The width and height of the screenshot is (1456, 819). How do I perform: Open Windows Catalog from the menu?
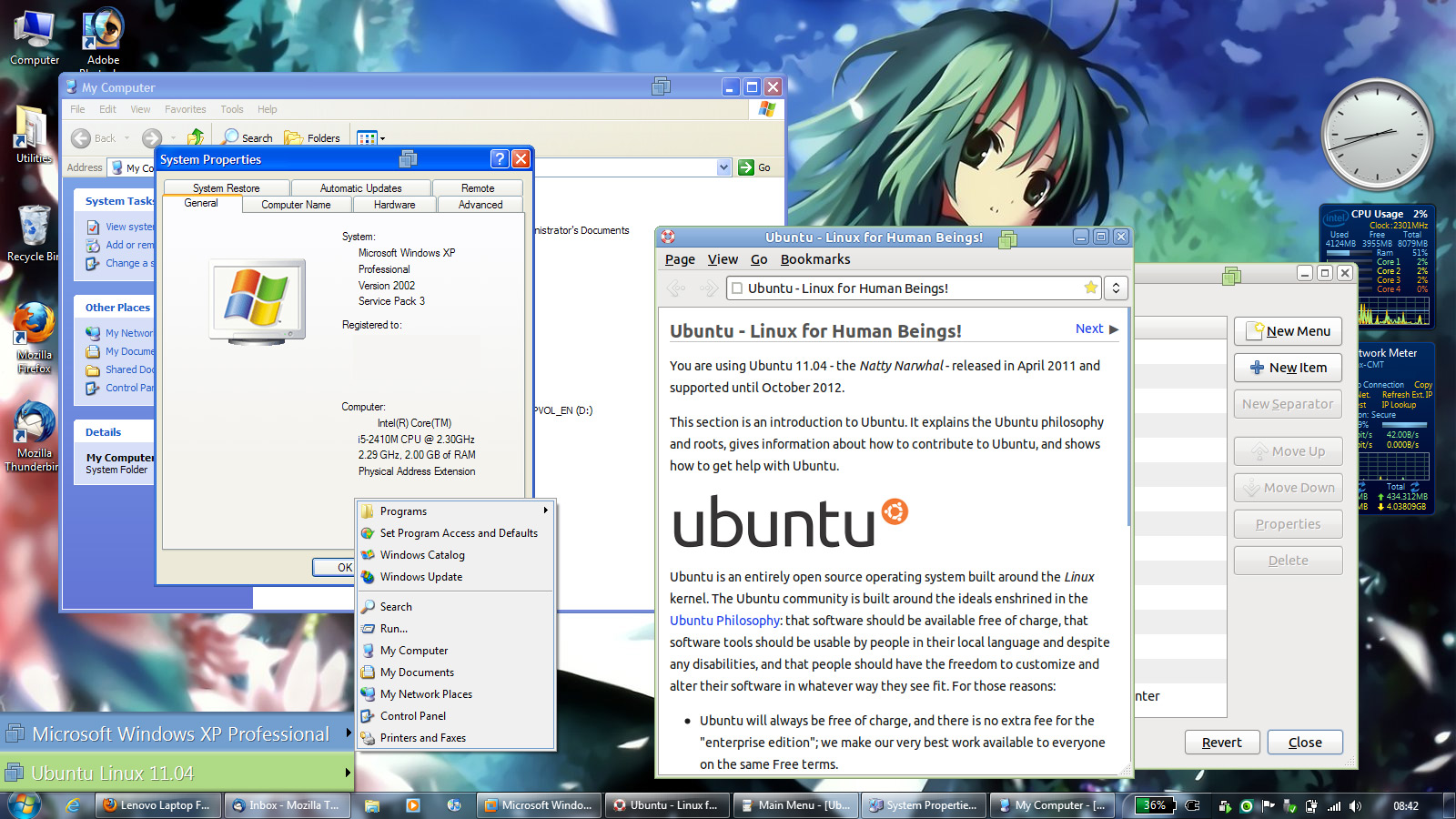pos(455,555)
